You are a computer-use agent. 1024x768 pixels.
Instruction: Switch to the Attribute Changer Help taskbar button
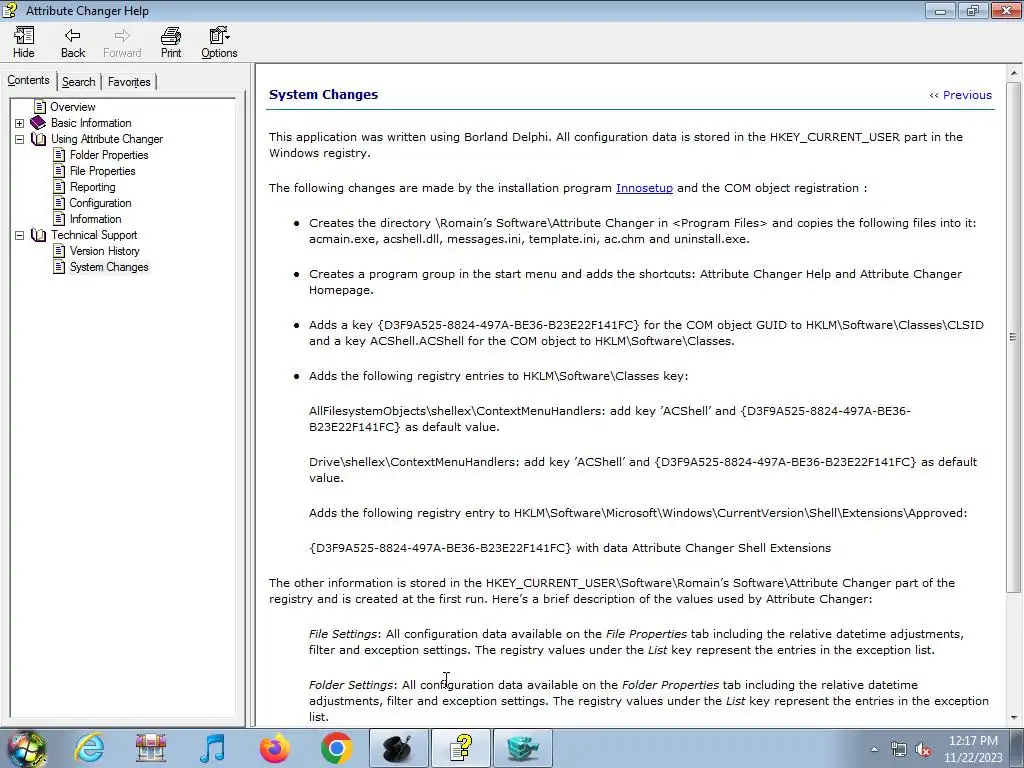tap(460, 748)
